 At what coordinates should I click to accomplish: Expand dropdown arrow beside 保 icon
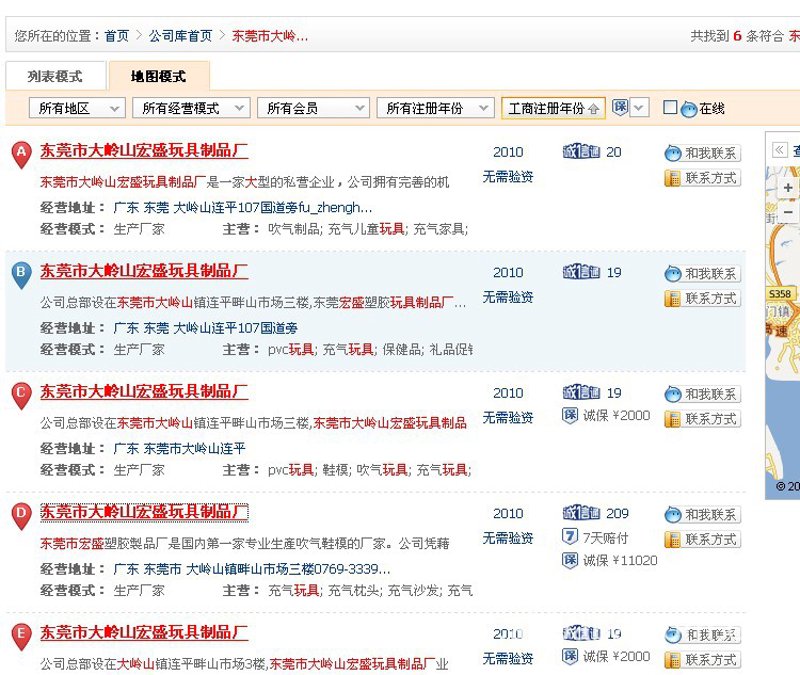[x=639, y=108]
